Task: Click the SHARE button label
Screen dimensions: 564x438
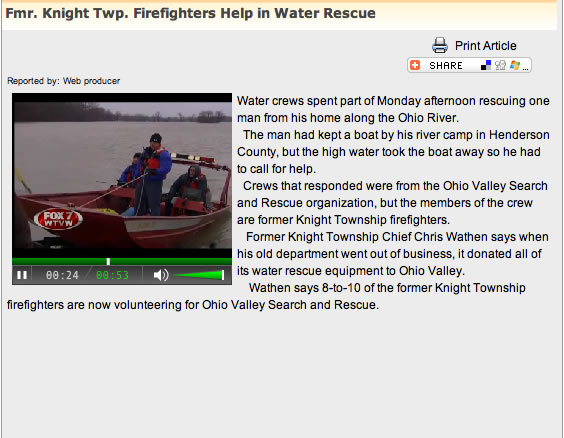Action: point(446,65)
